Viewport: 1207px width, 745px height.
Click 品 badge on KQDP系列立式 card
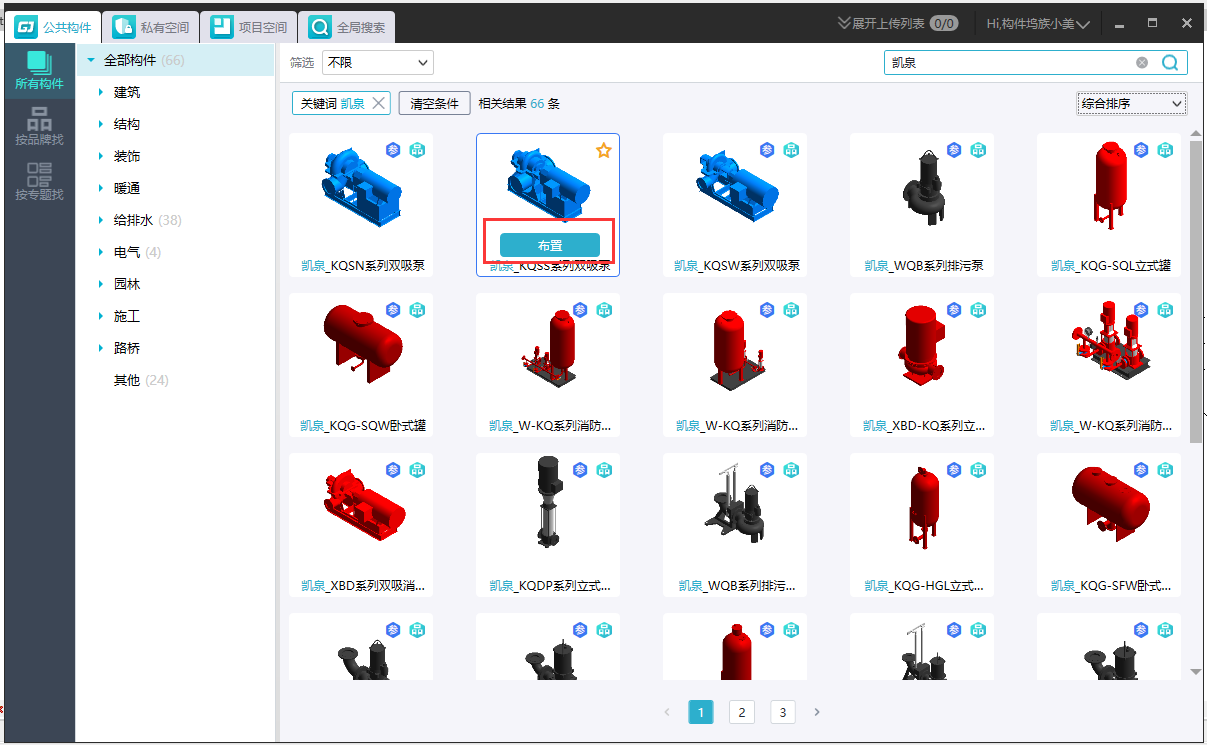pos(605,470)
